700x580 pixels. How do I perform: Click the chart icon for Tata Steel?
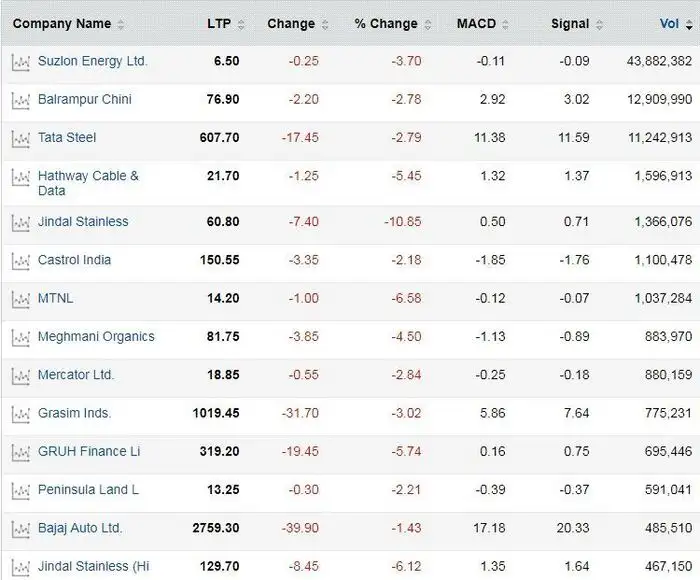pyautogui.click(x=20, y=138)
